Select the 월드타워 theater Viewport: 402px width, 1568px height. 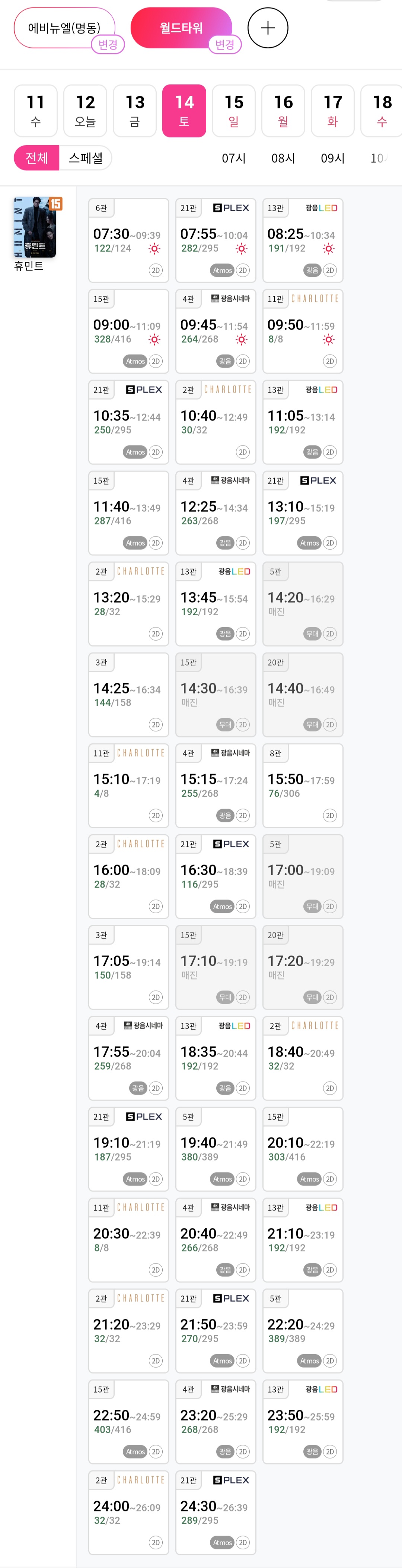tap(181, 28)
